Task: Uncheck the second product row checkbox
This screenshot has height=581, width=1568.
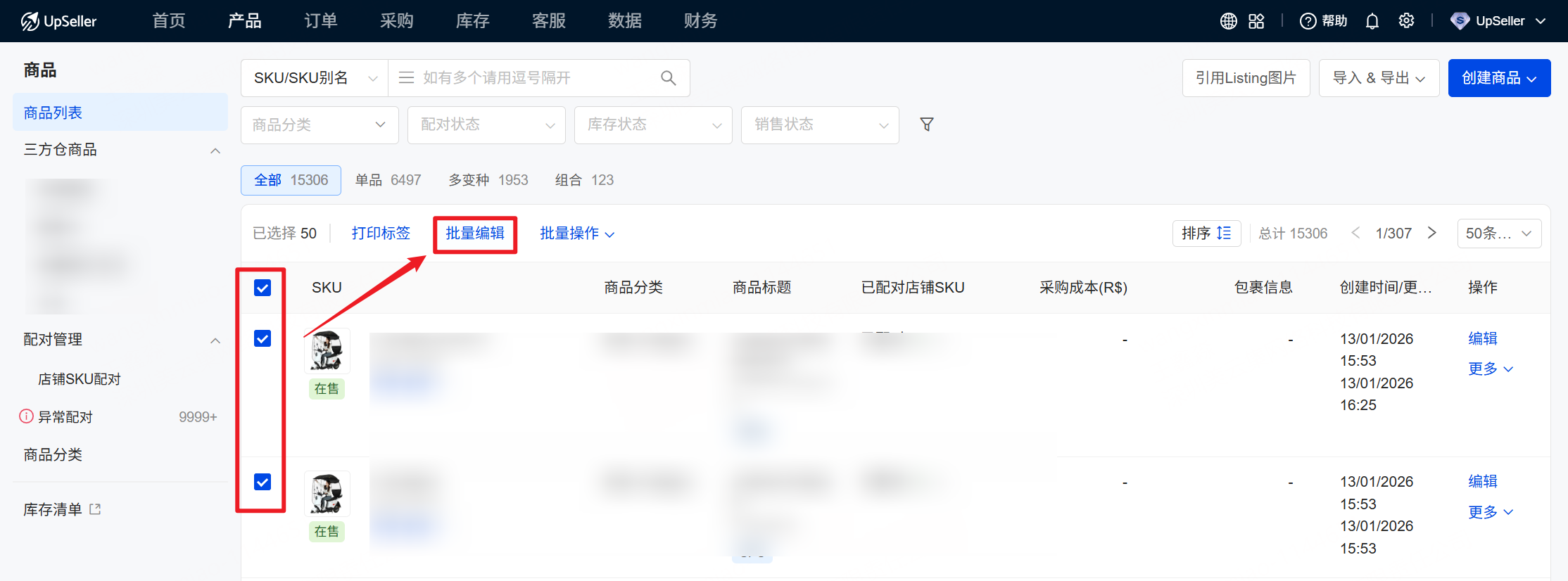Action: pyautogui.click(x=263, y=482)
